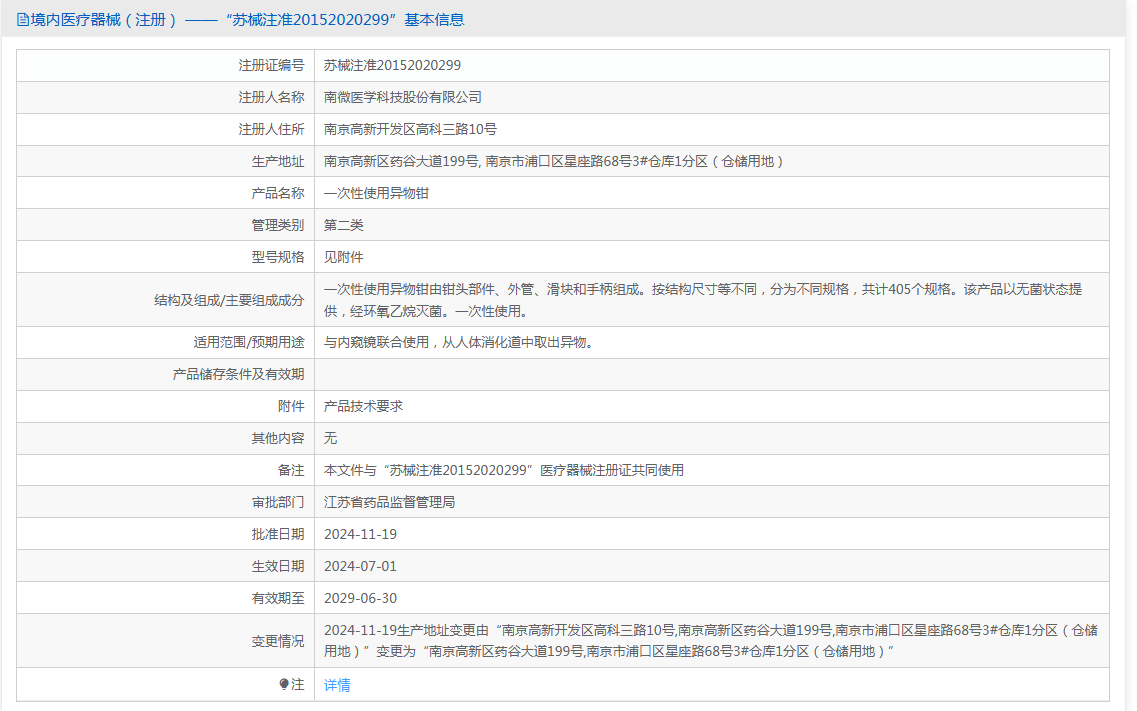The image size is (1137, 711).
Task: Click the 审批部门 row label
Action: point(278,502)
